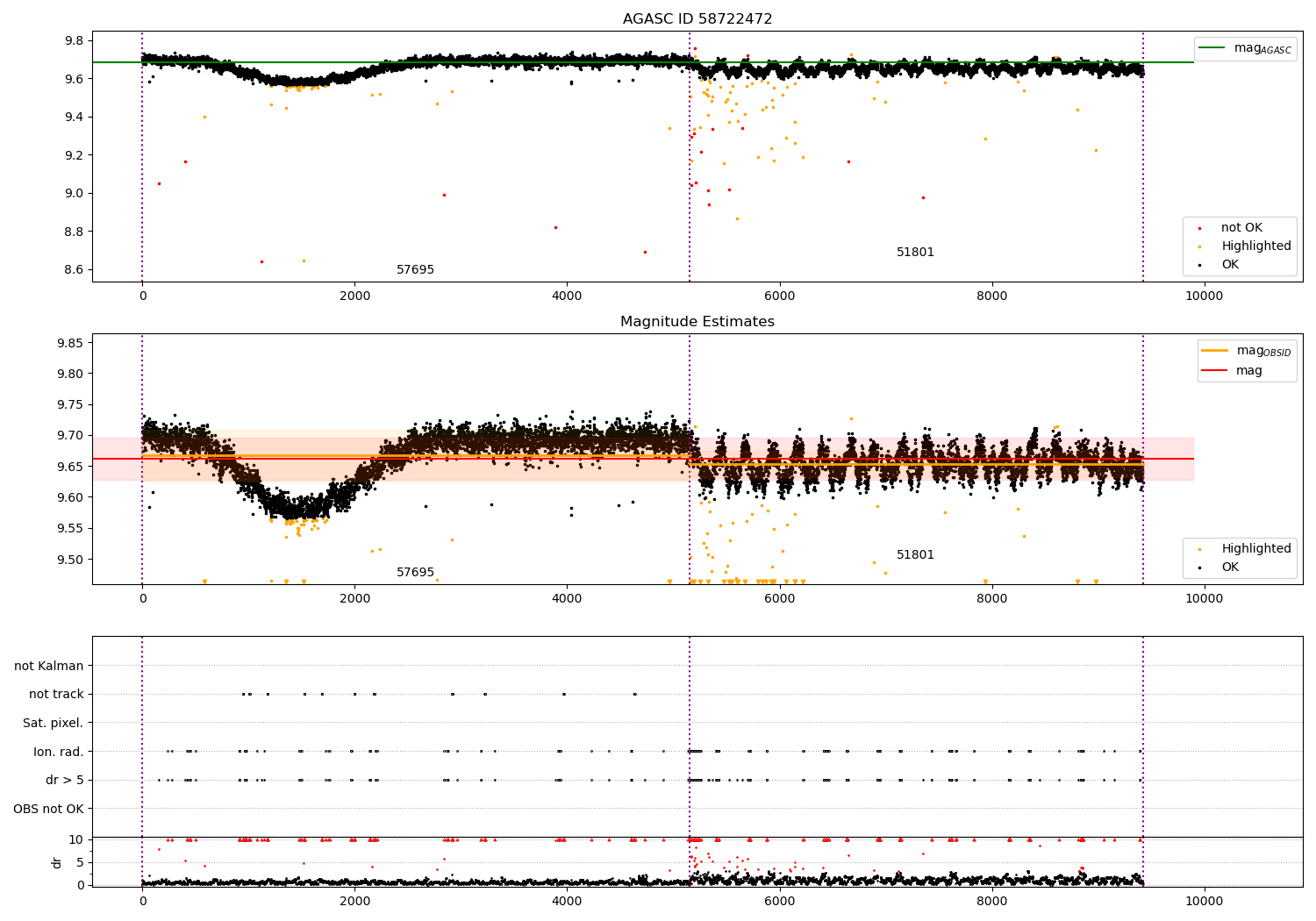Click the 9.4 y-axis tick in the top plot
The image size is (1316, 921).
[74, 118]
